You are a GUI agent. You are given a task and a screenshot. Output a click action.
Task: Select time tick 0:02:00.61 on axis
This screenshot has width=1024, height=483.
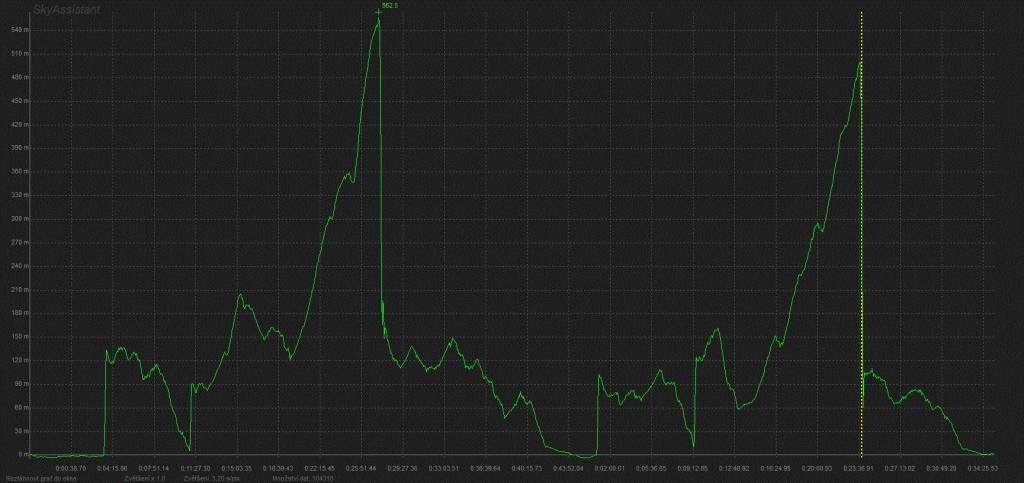coord(609,467)
